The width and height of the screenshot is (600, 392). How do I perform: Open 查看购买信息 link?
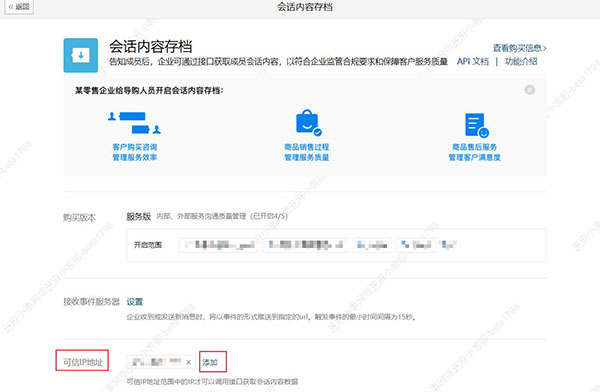519,48
